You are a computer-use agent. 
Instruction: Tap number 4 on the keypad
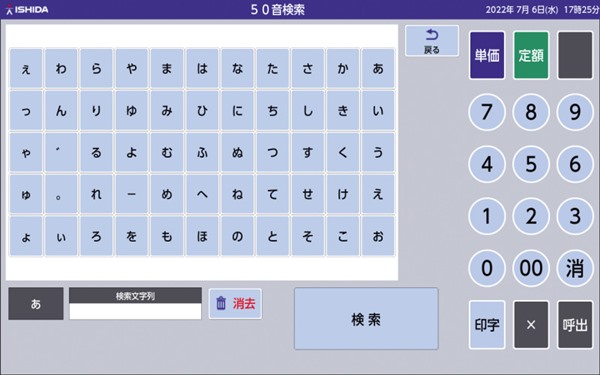pos(487,164)
